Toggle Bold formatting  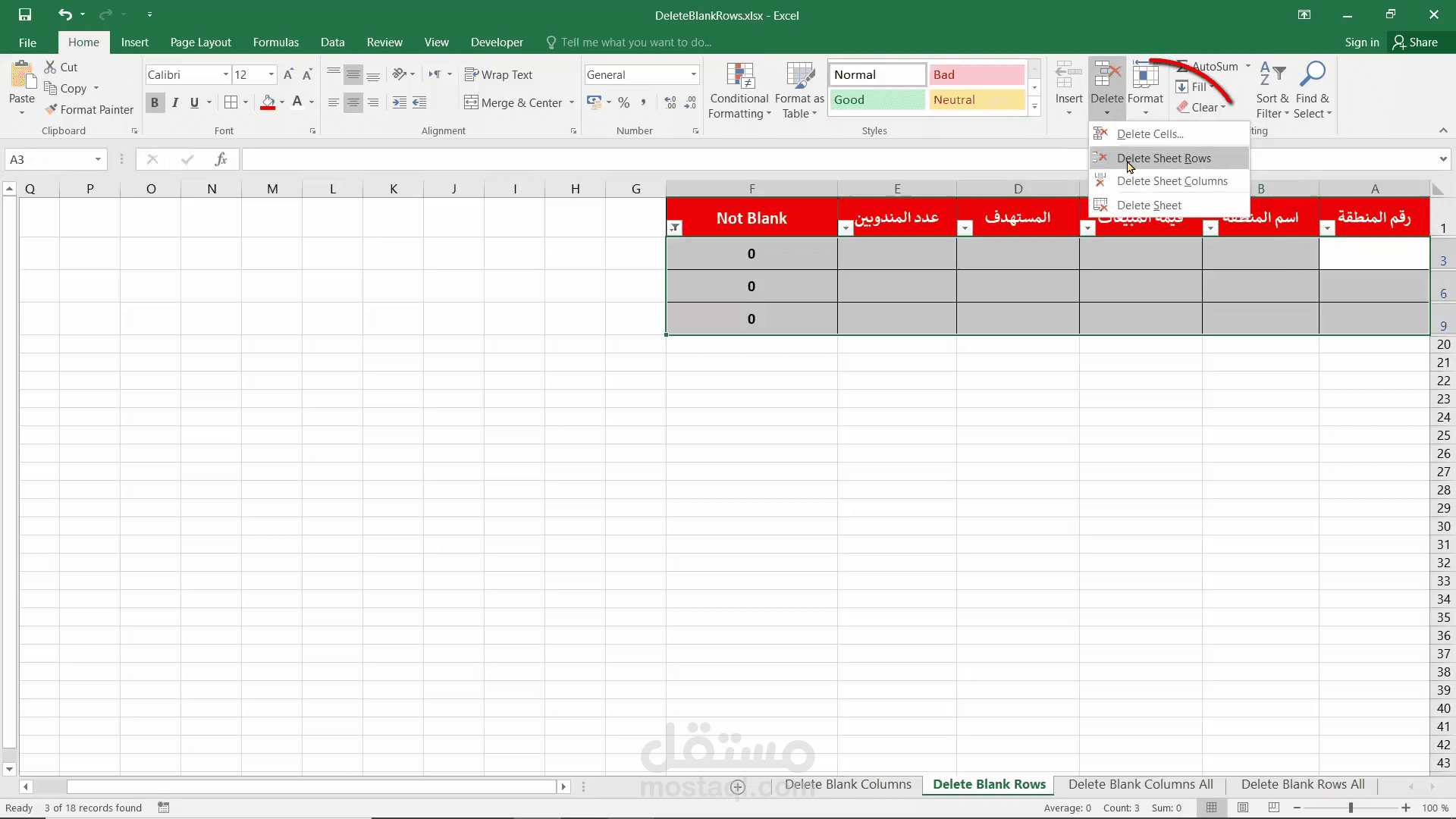tap(155, 102)
